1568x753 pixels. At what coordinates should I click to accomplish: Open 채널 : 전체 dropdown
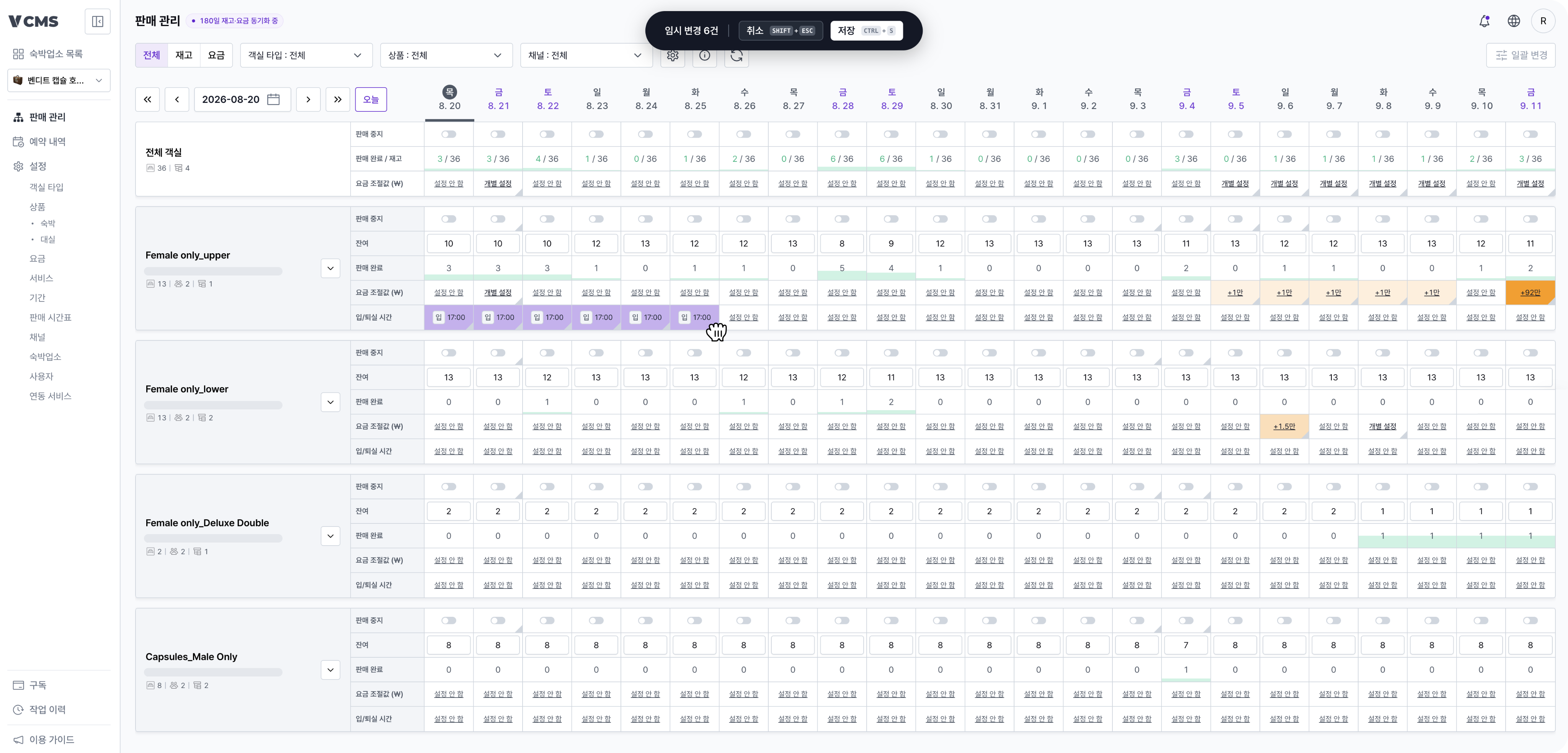(586, 55)
